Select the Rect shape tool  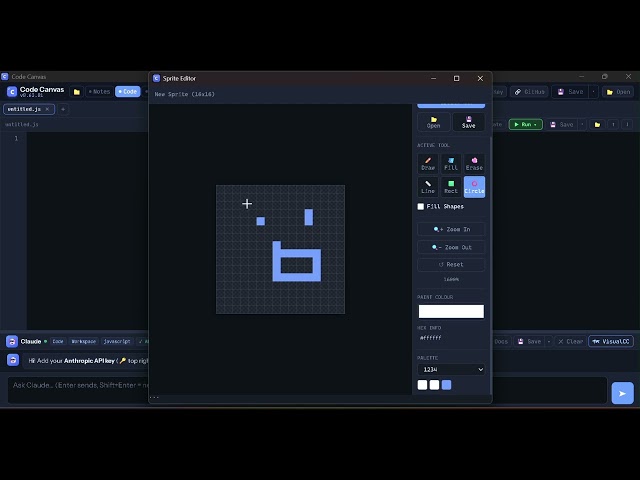(x=451, y=187)
